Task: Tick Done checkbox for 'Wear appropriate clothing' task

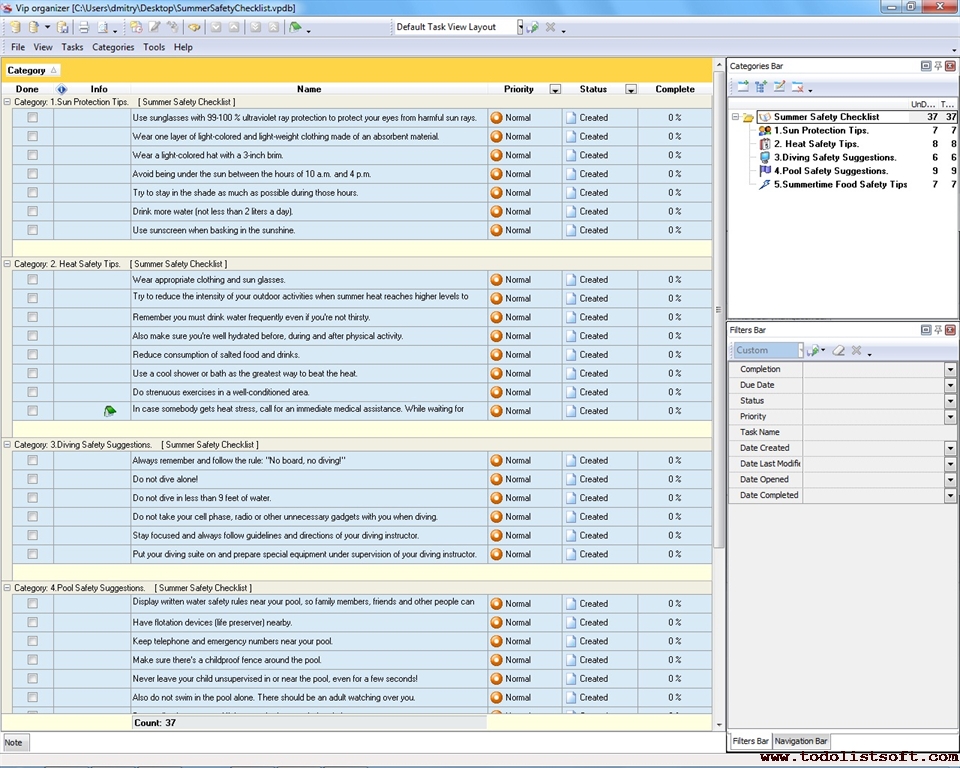Action: (32, 280)
